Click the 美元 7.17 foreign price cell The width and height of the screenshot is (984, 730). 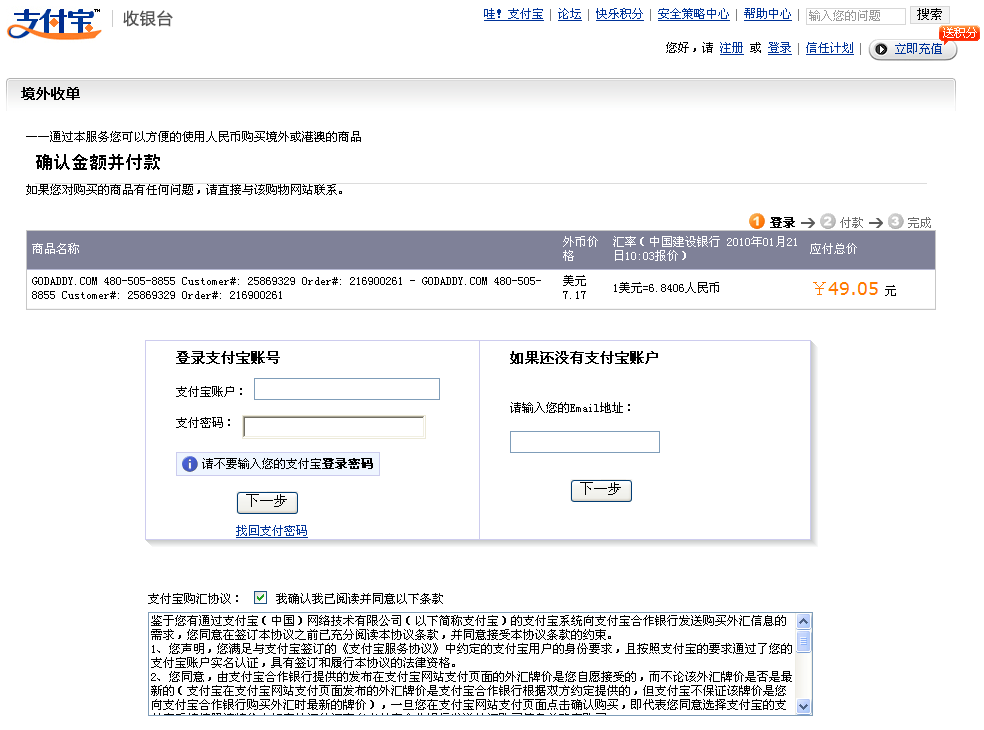click(x=574, y=288)
